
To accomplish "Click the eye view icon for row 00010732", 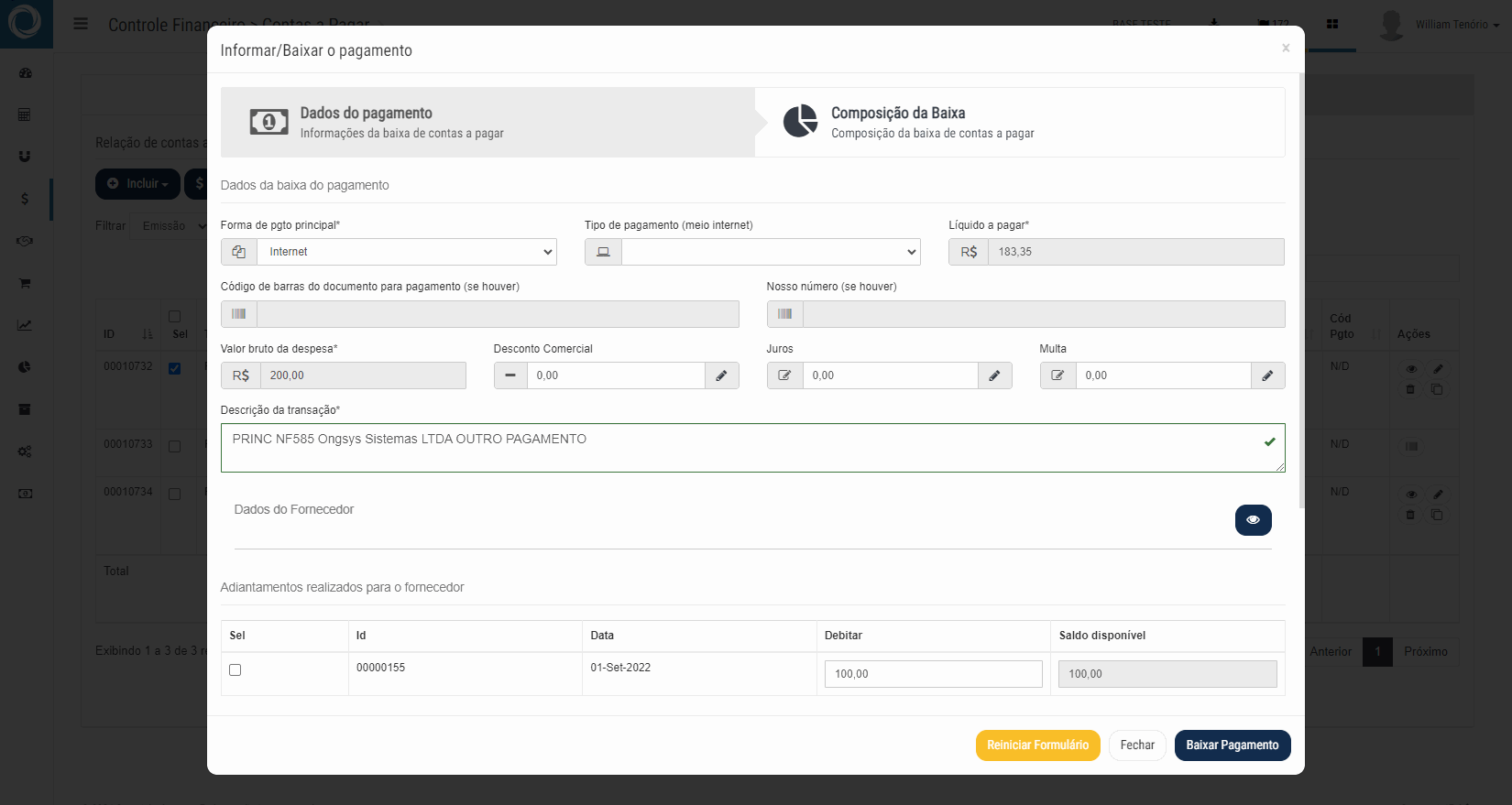I will click(x=1411, y=368).
